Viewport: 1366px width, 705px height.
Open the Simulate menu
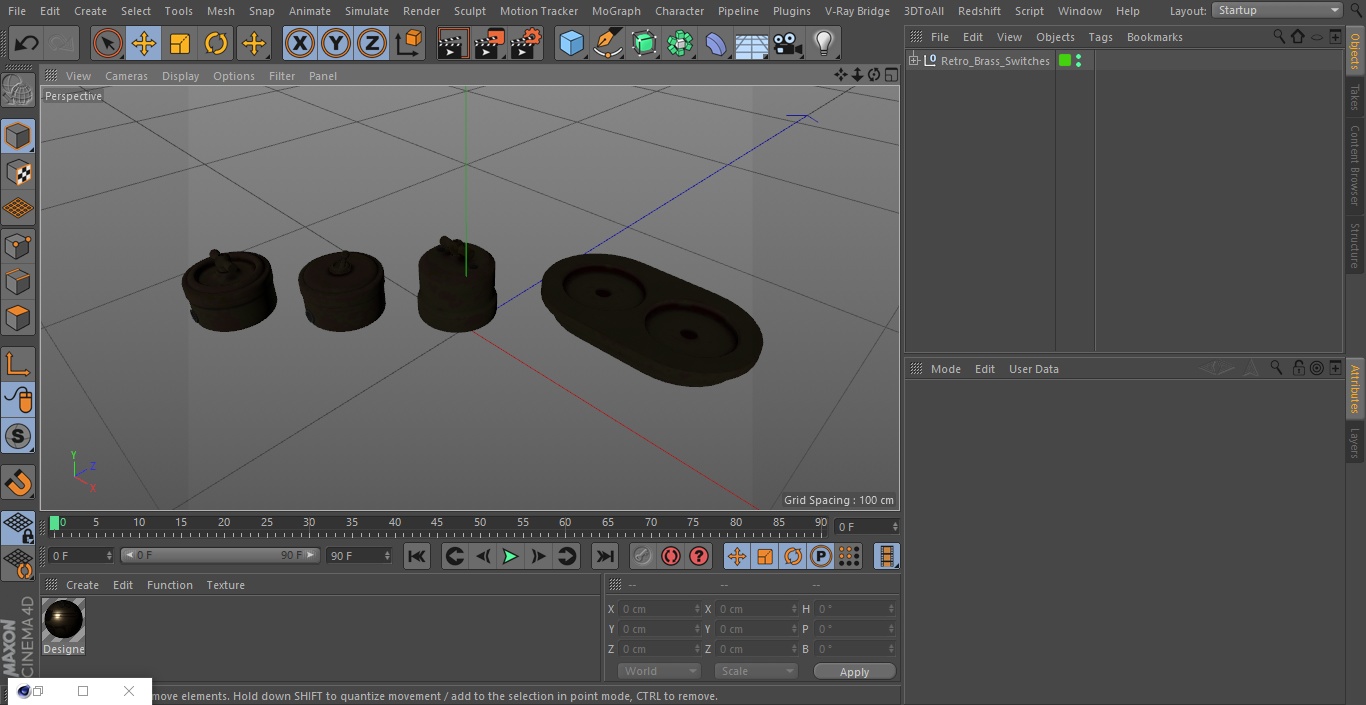pos(367,11)
